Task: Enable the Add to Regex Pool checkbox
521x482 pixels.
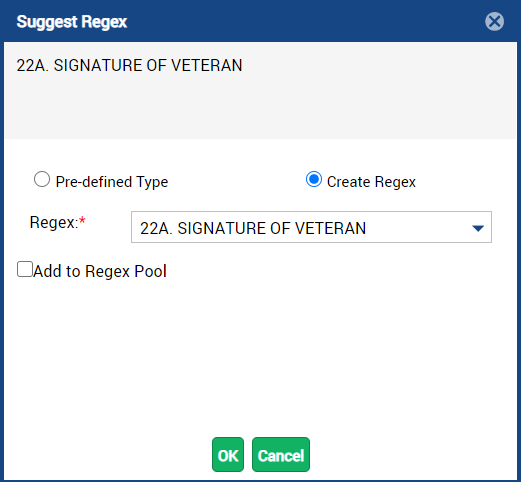Action: pyautogui.click(x=25, y=269)
